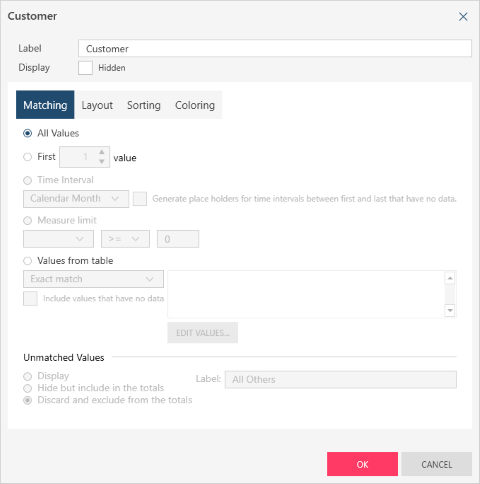Select the Time Interval radio option
Screen dimensions: 480x484
tap(28, 180)
